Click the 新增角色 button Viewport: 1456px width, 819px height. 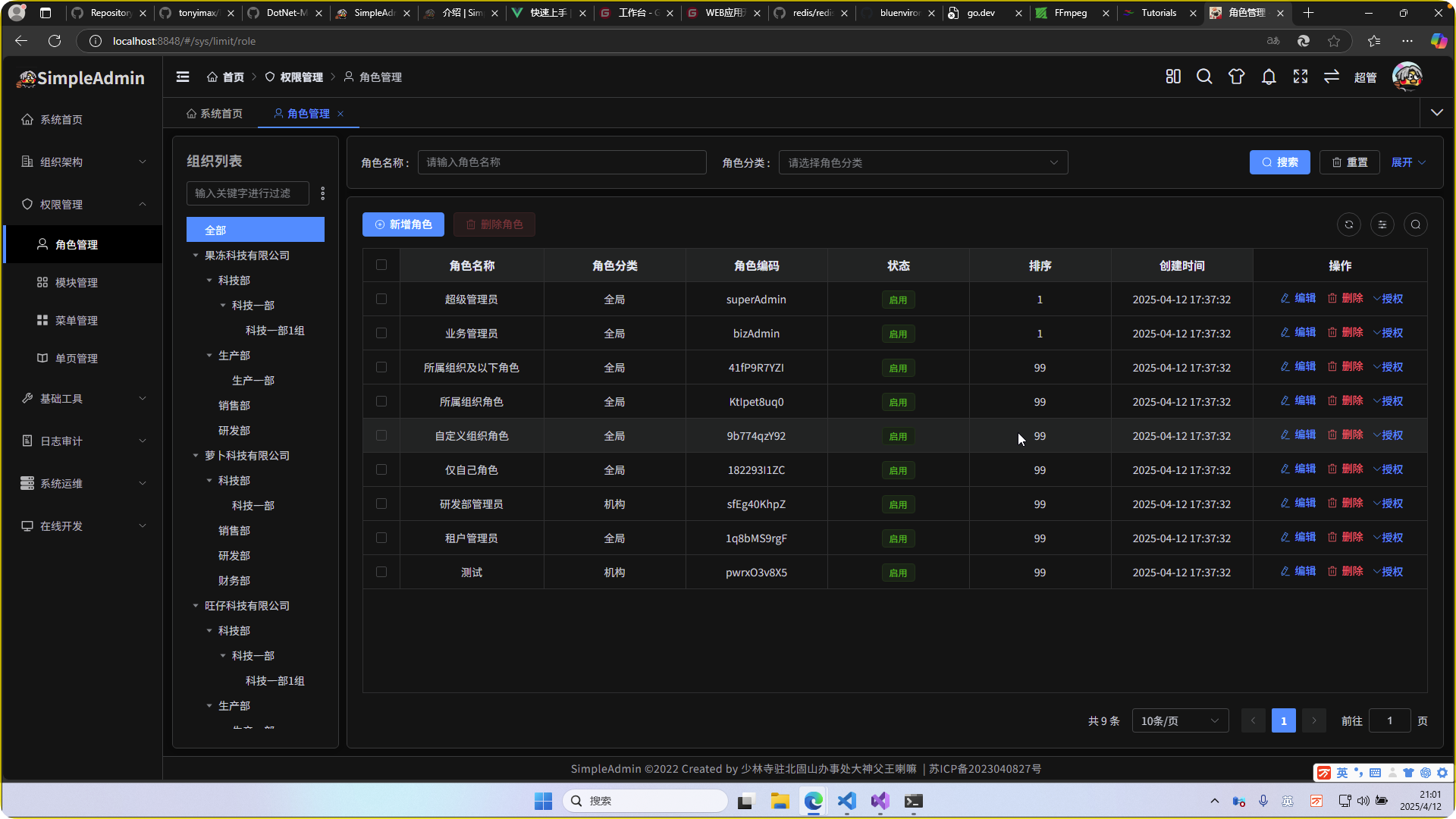[403, 224]
